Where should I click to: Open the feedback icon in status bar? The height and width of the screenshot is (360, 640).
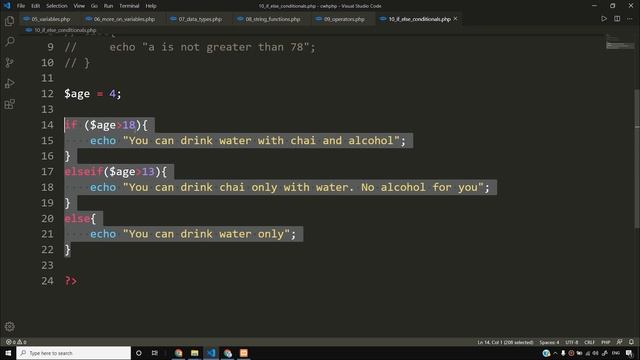click(620, 342)
